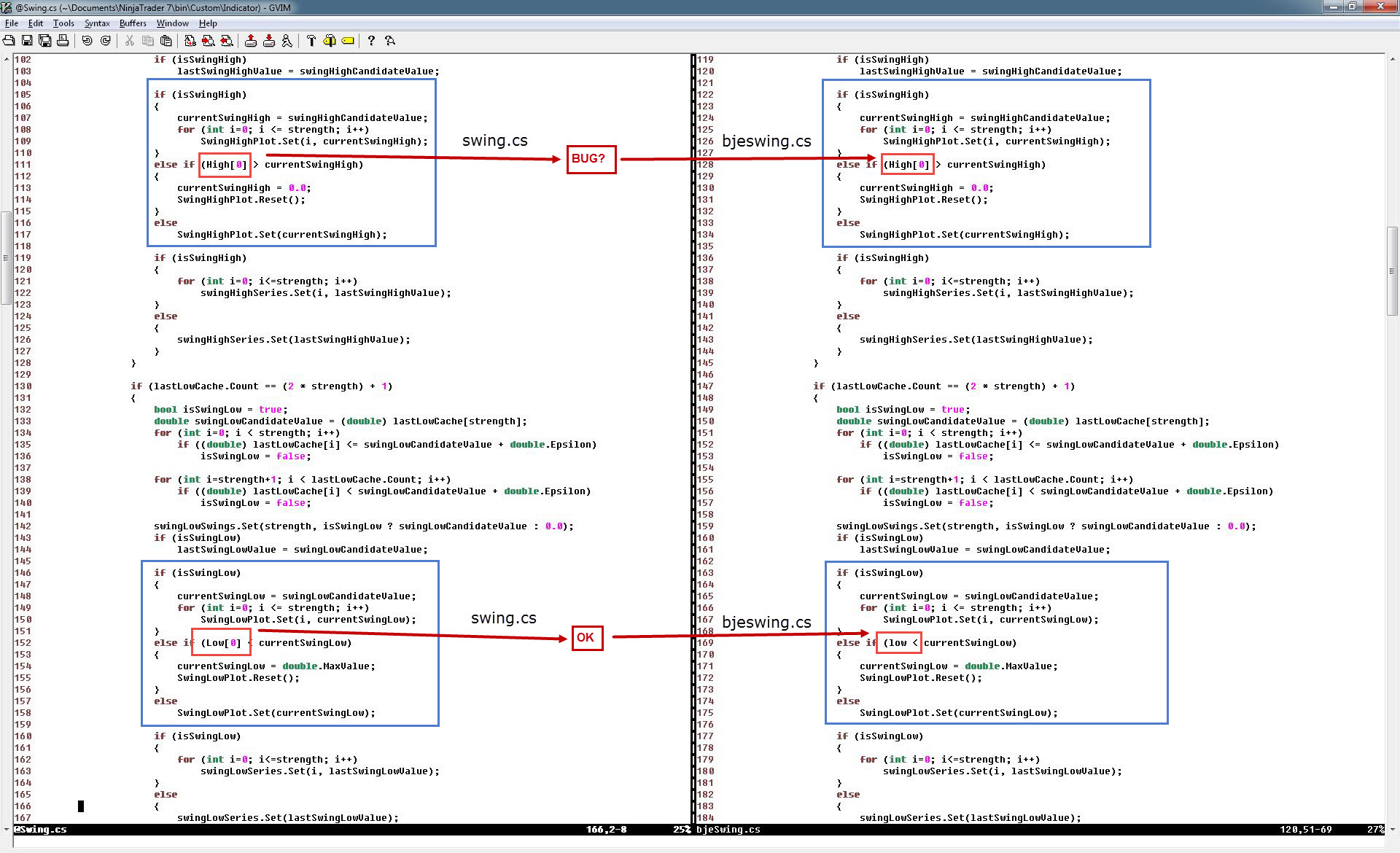This screenshot has width=1400, height=853.
Task: Click the Save all files icon
Action: coord(45,41)
